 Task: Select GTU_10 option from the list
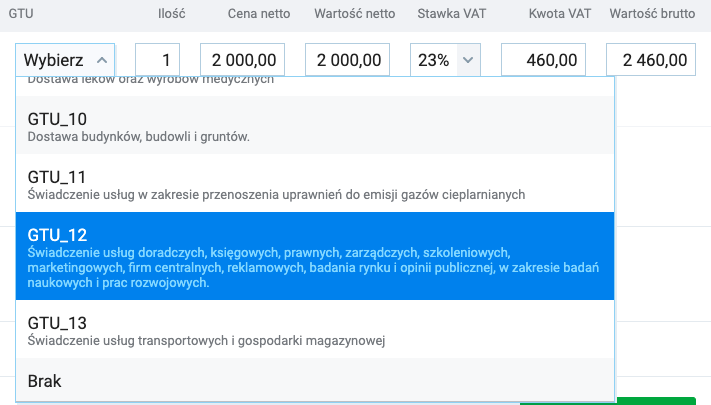point(315,126)
